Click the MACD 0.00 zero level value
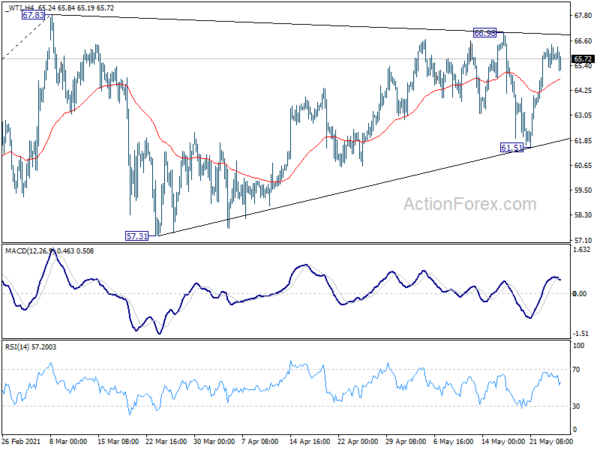The height and width of the screenshot is (450, 600). tap(579, 293)
